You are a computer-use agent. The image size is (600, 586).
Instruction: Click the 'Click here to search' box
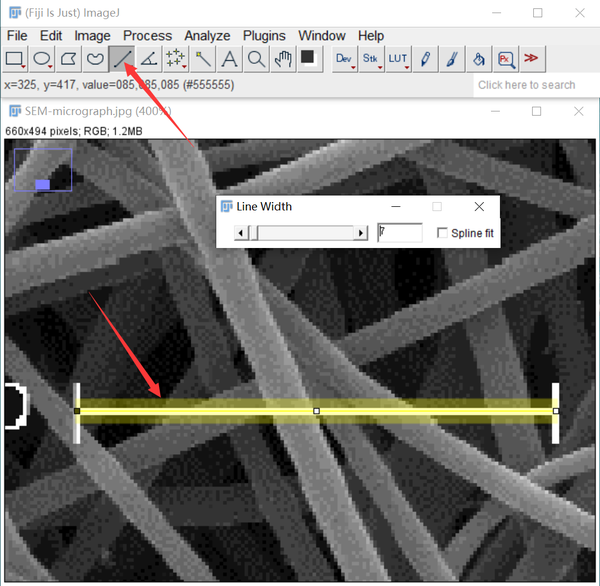tap(527, 85)
